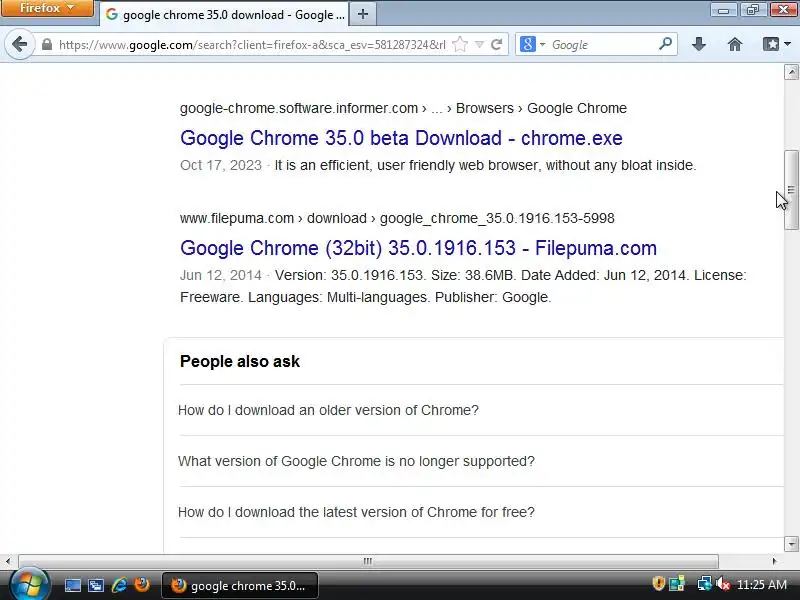
Task: Open the Windows Start orb
Action: point(30,584)
